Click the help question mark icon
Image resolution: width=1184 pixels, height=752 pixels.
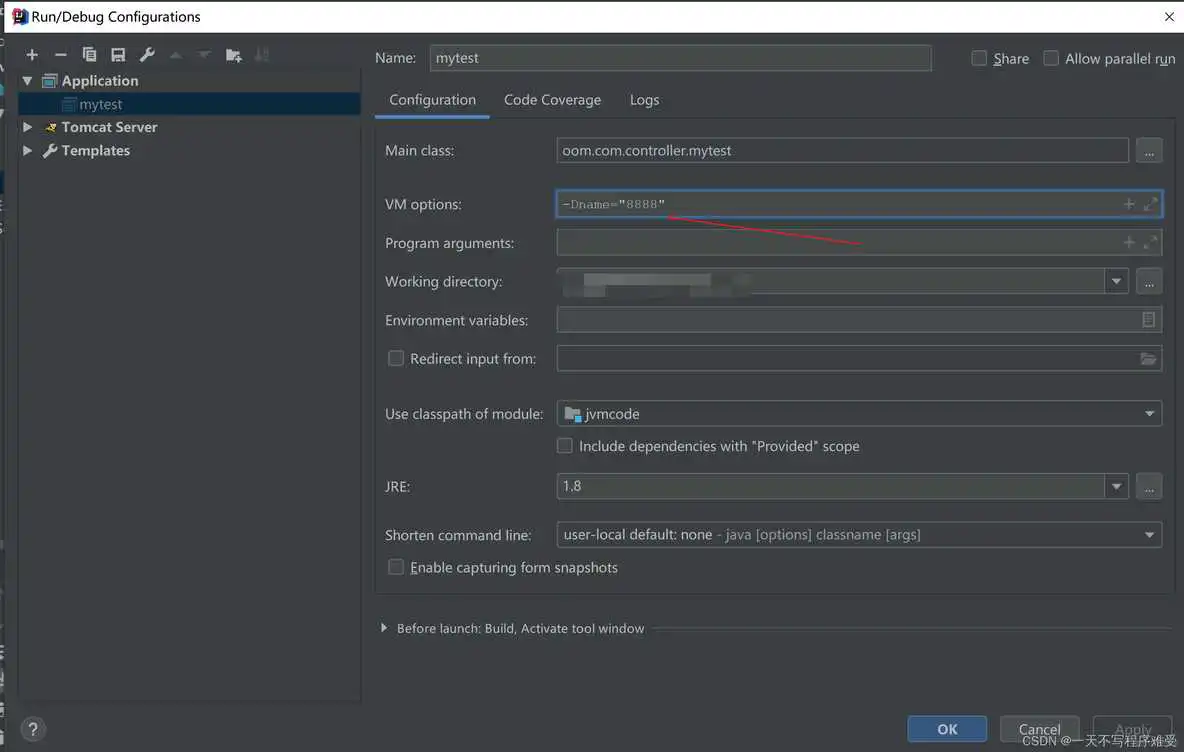pyautogui.click(x=32, y=729)
